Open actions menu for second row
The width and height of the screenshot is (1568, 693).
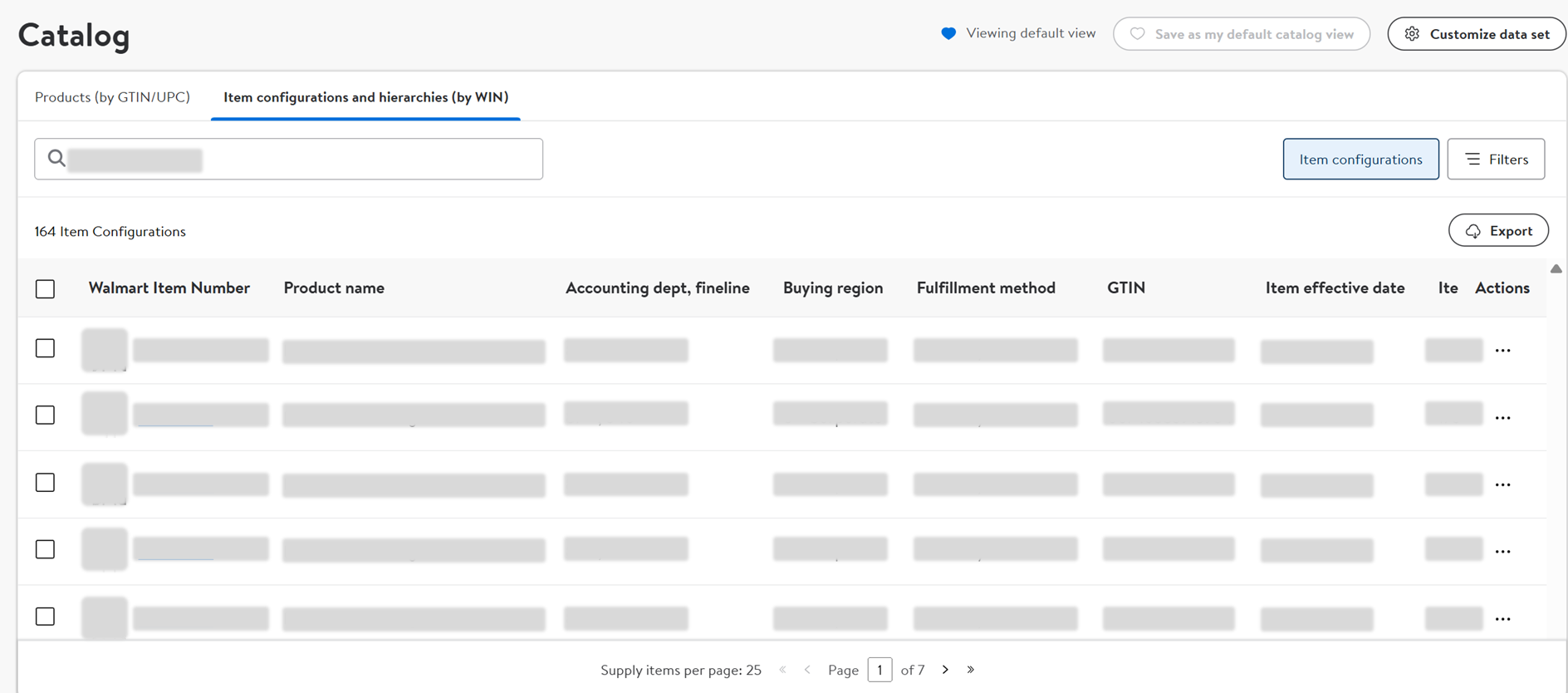tap(1502, 418)
